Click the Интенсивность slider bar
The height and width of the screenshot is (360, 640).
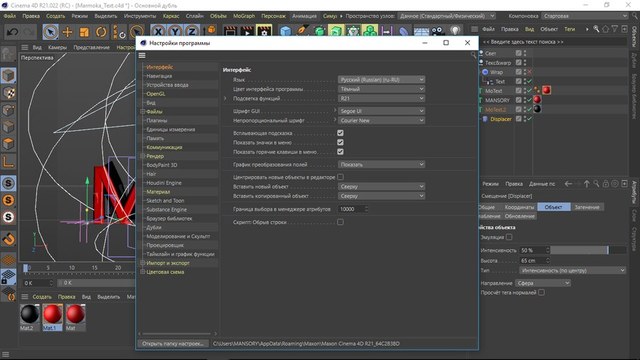[589, 250]
